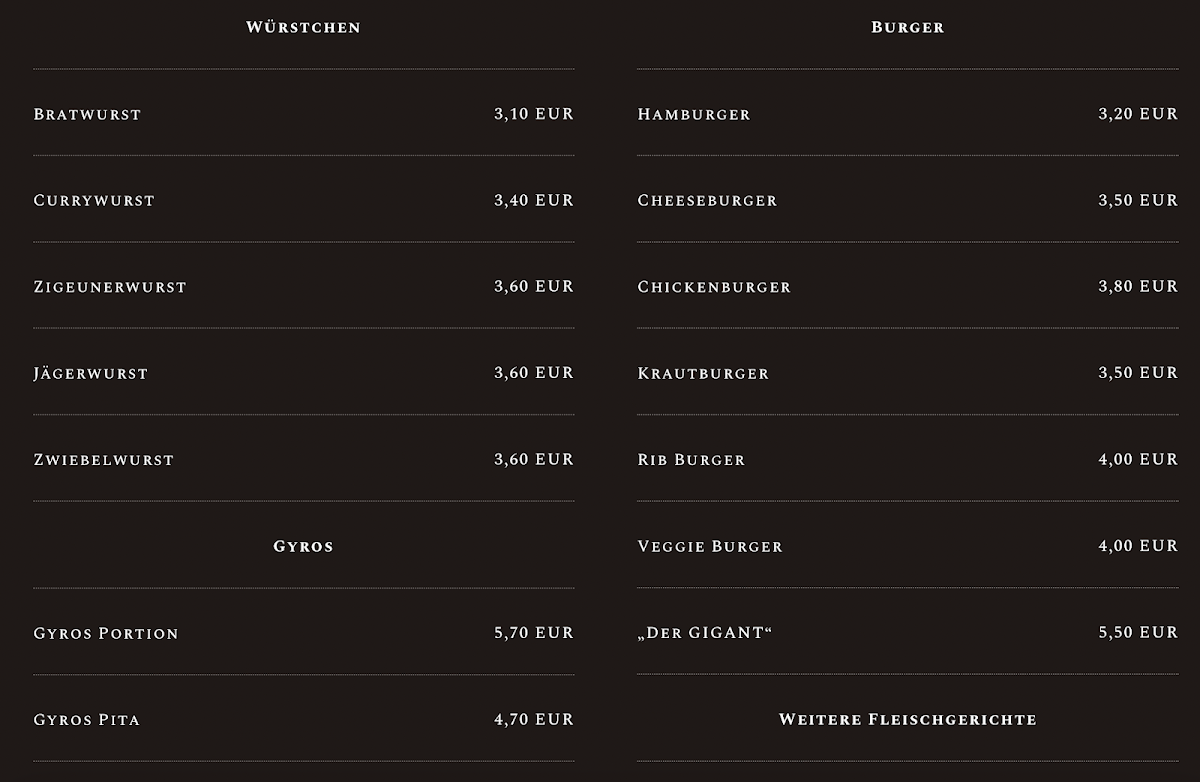Click the Krautburger menu item
The height and width of the screenshot is (782, 1200).
(x=703, y=373)
